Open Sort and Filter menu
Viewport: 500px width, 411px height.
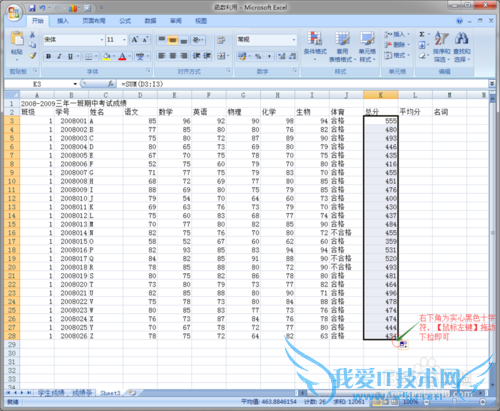pyautogui.click(x=442, y=47)
